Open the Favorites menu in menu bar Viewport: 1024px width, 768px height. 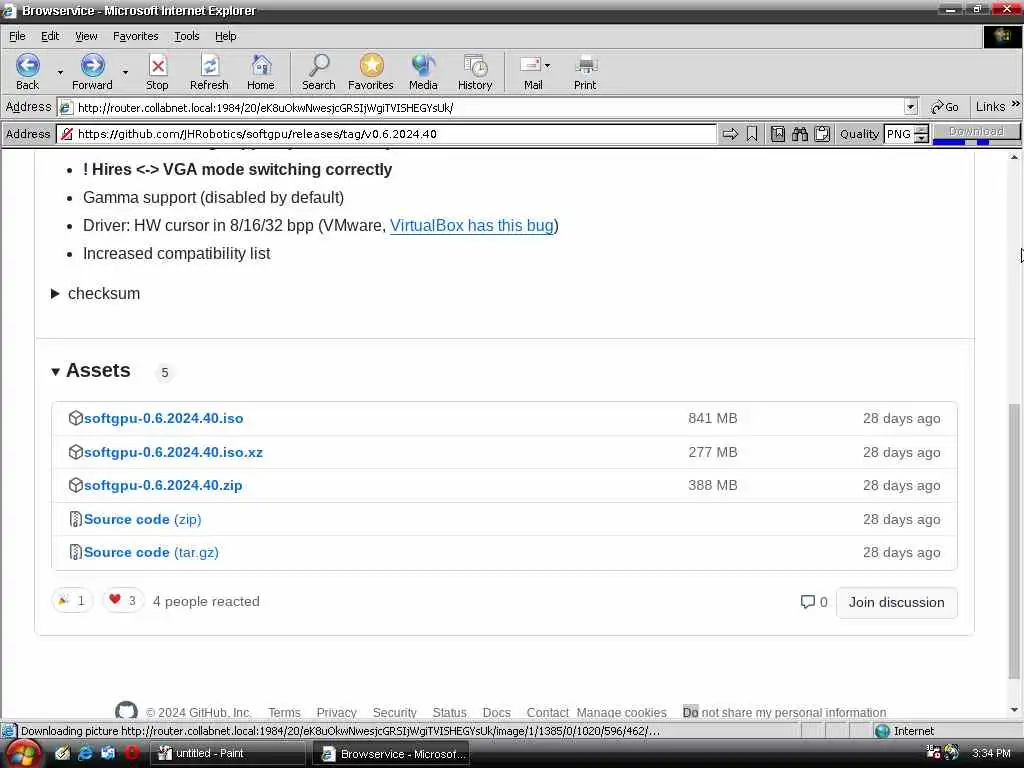pos(136,37)
